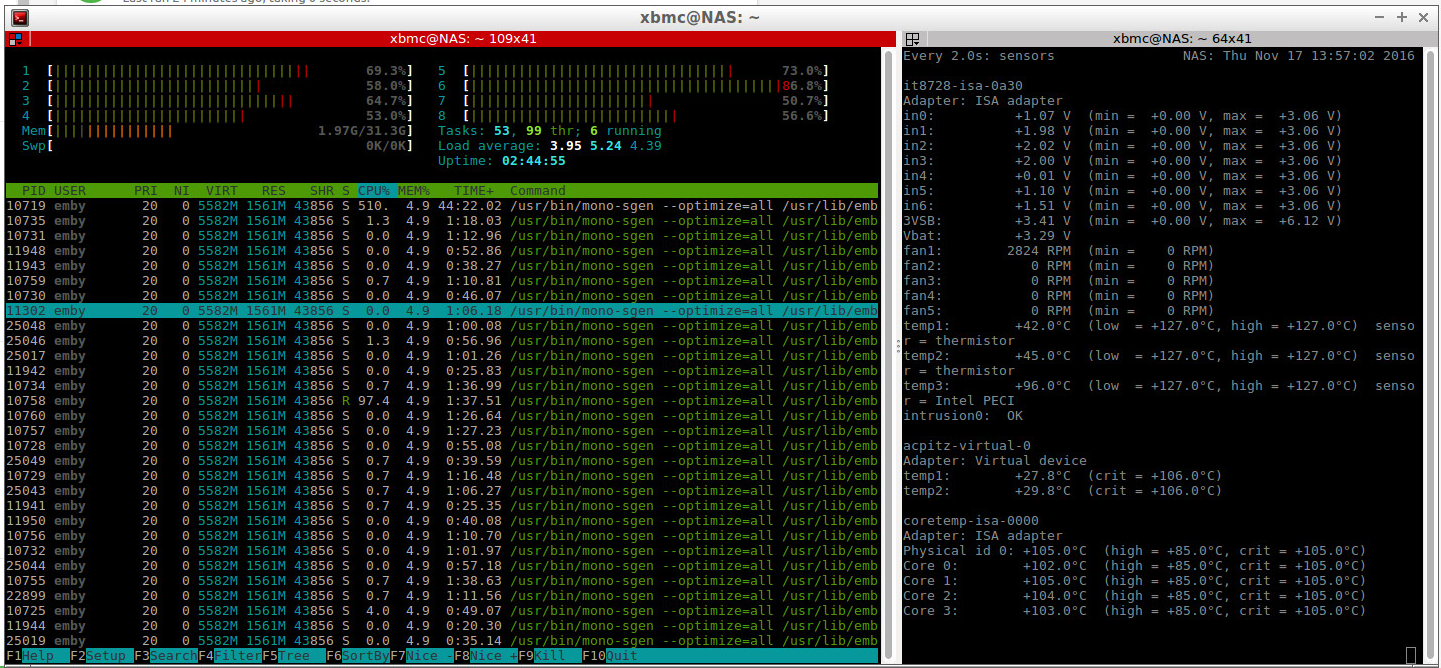Sort by the SHR column header
Screen dimensions: 1441x668
coord(322,191)
